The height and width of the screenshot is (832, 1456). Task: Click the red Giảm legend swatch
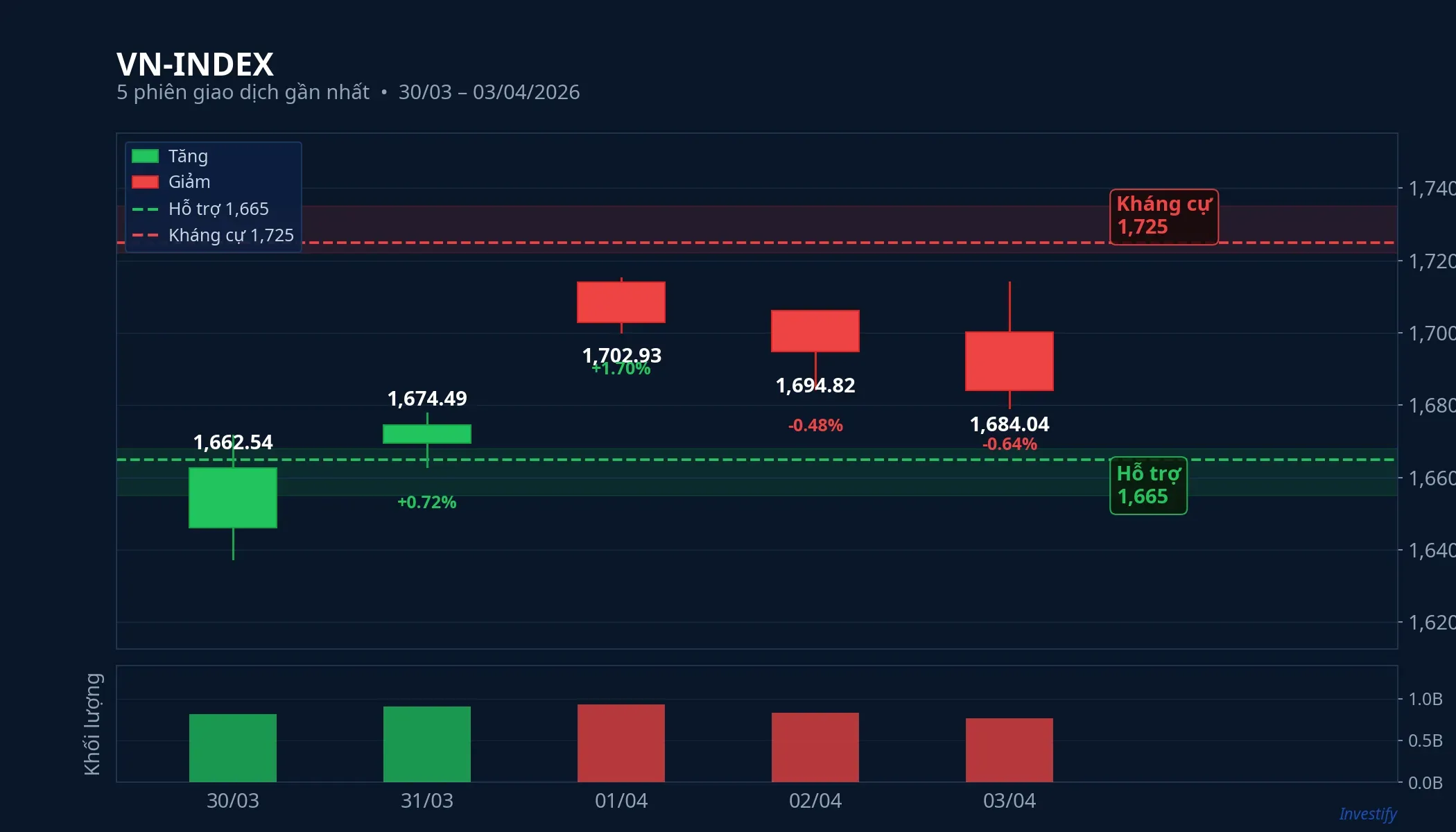click(x=145, y=182)
